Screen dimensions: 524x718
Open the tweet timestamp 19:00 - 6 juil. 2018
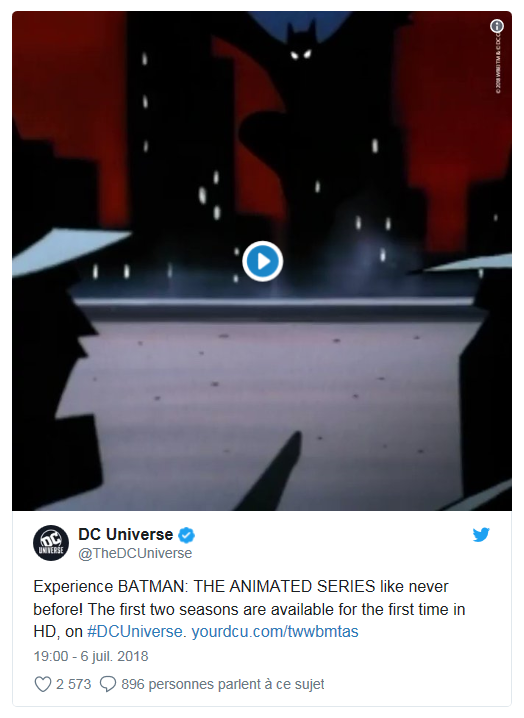tap(91, 656)
